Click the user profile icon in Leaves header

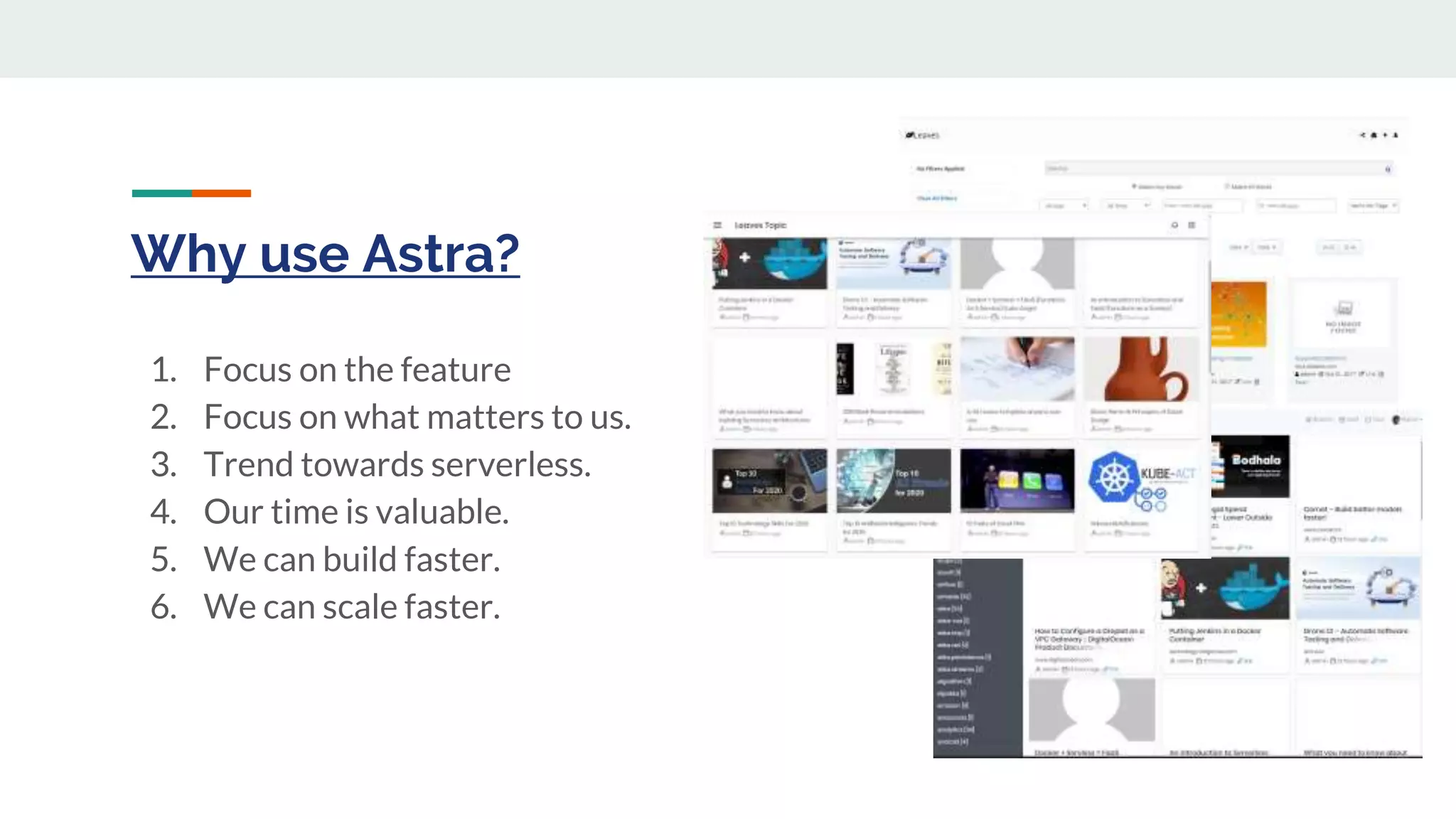(1396, 135)
